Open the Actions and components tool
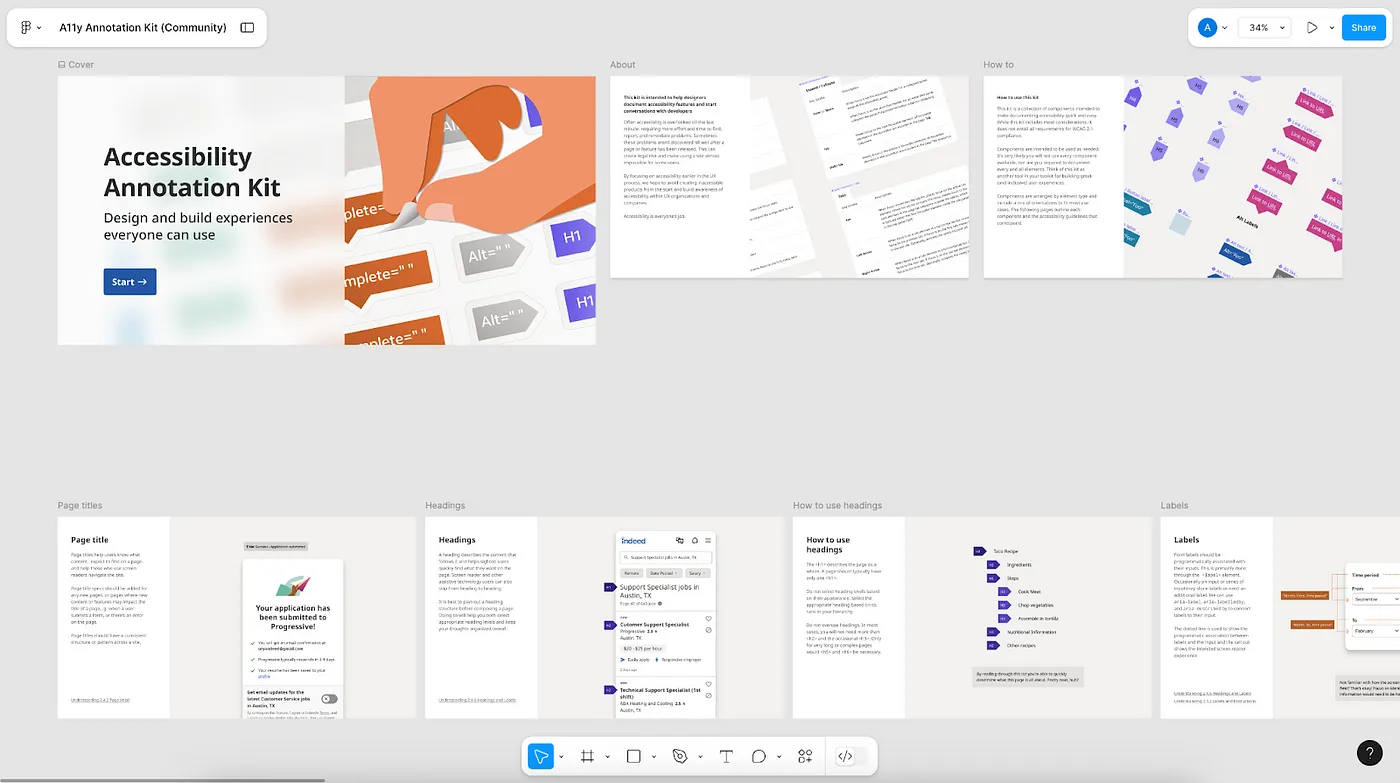Screen dimensions: 1400x783 805,757
